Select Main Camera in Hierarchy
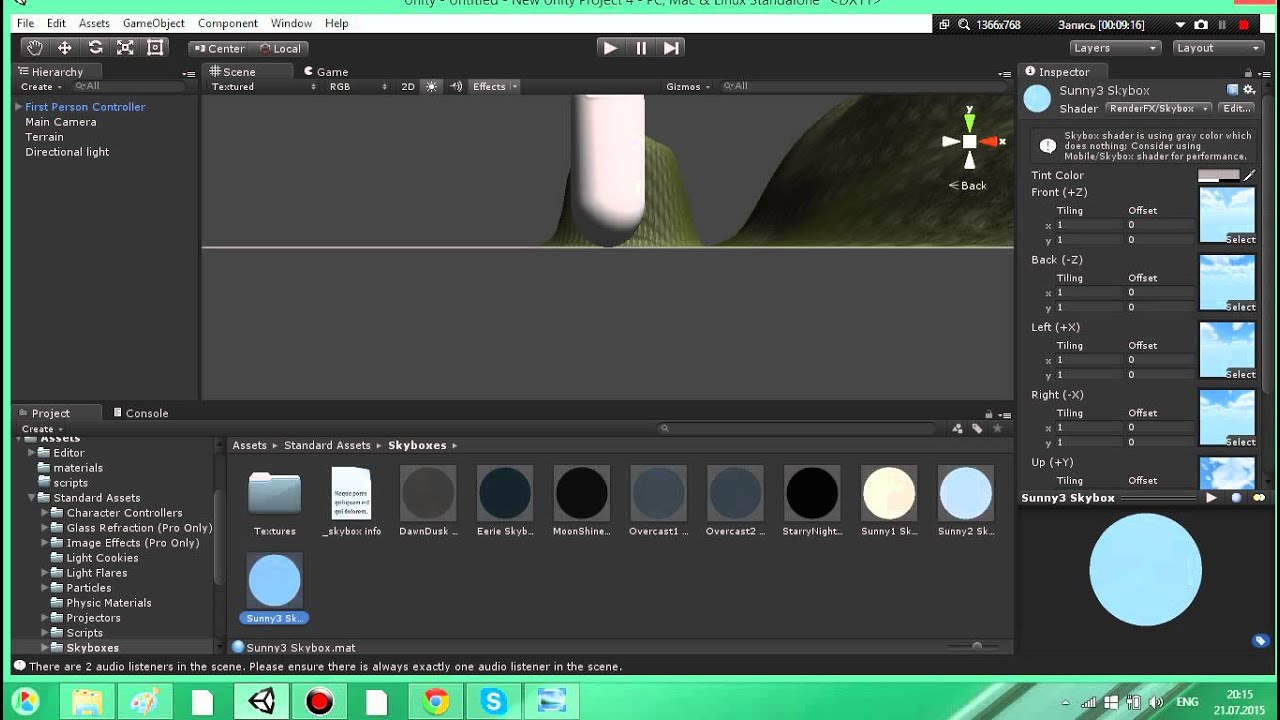1280x720 pixels. [61, 122]
